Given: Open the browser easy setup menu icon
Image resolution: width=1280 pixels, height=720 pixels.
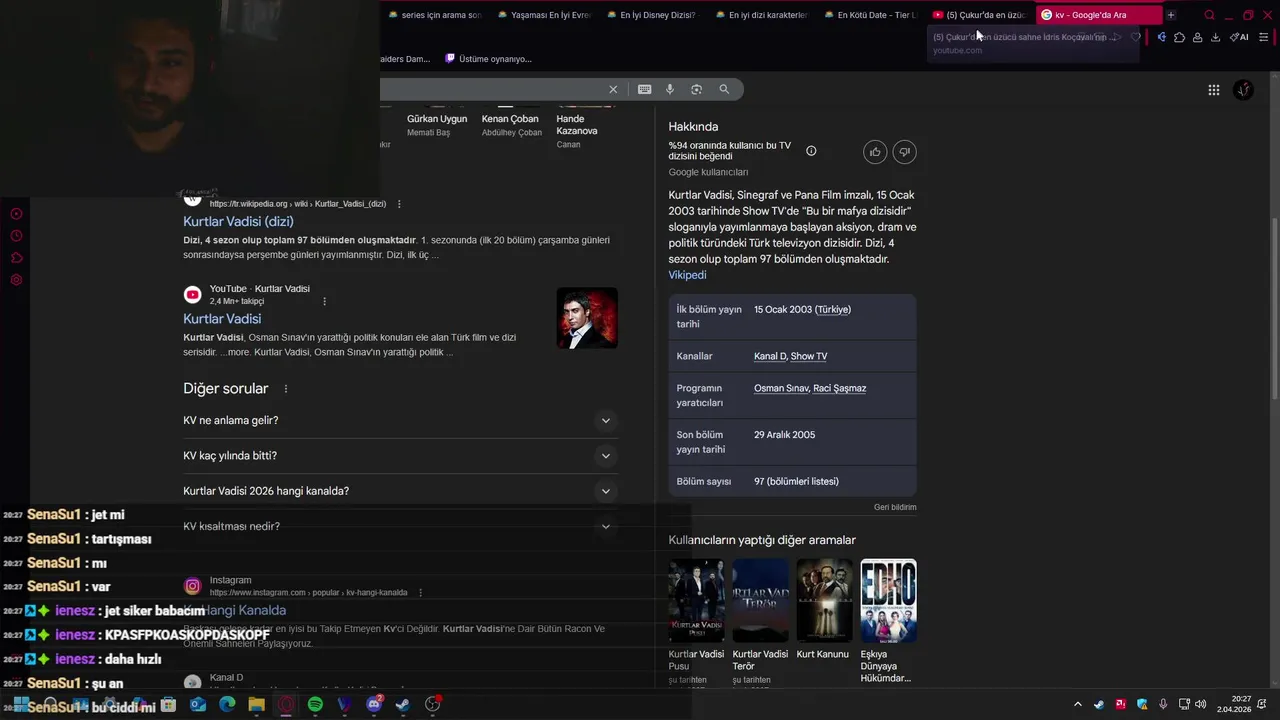Looking at the screenshot, I should 1264,37.
